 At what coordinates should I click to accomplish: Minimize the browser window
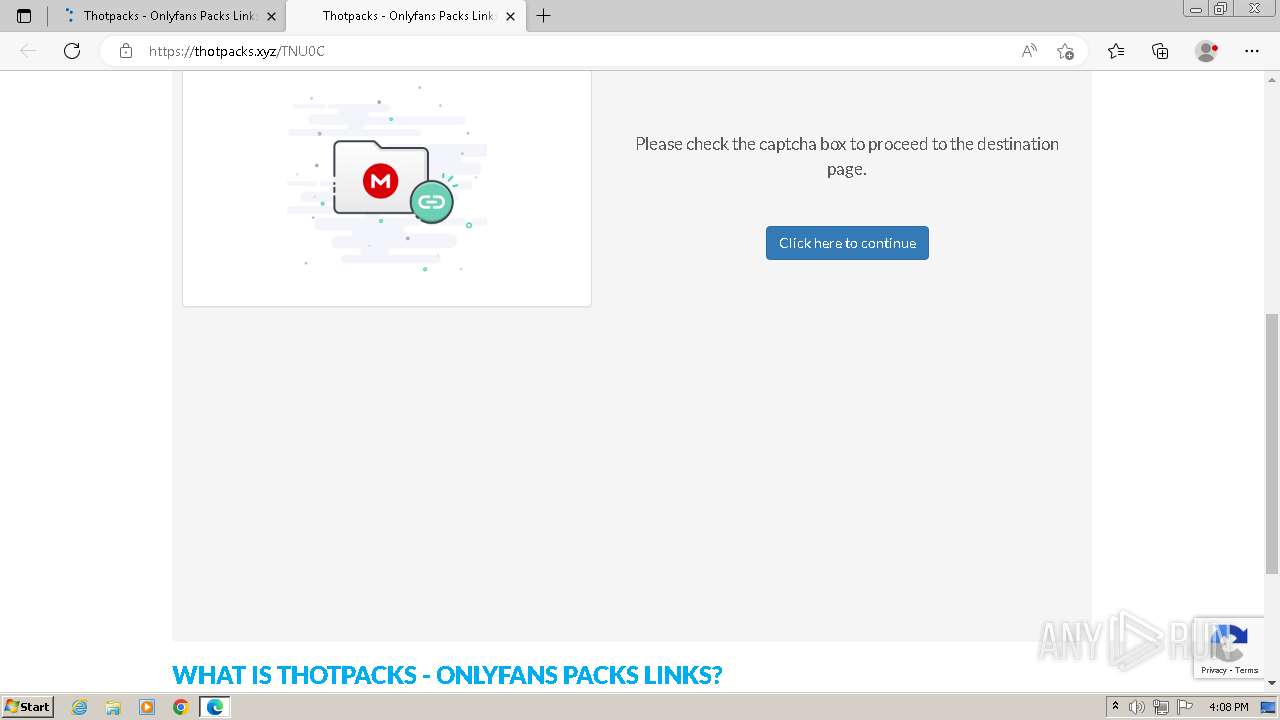[1195, 9]
